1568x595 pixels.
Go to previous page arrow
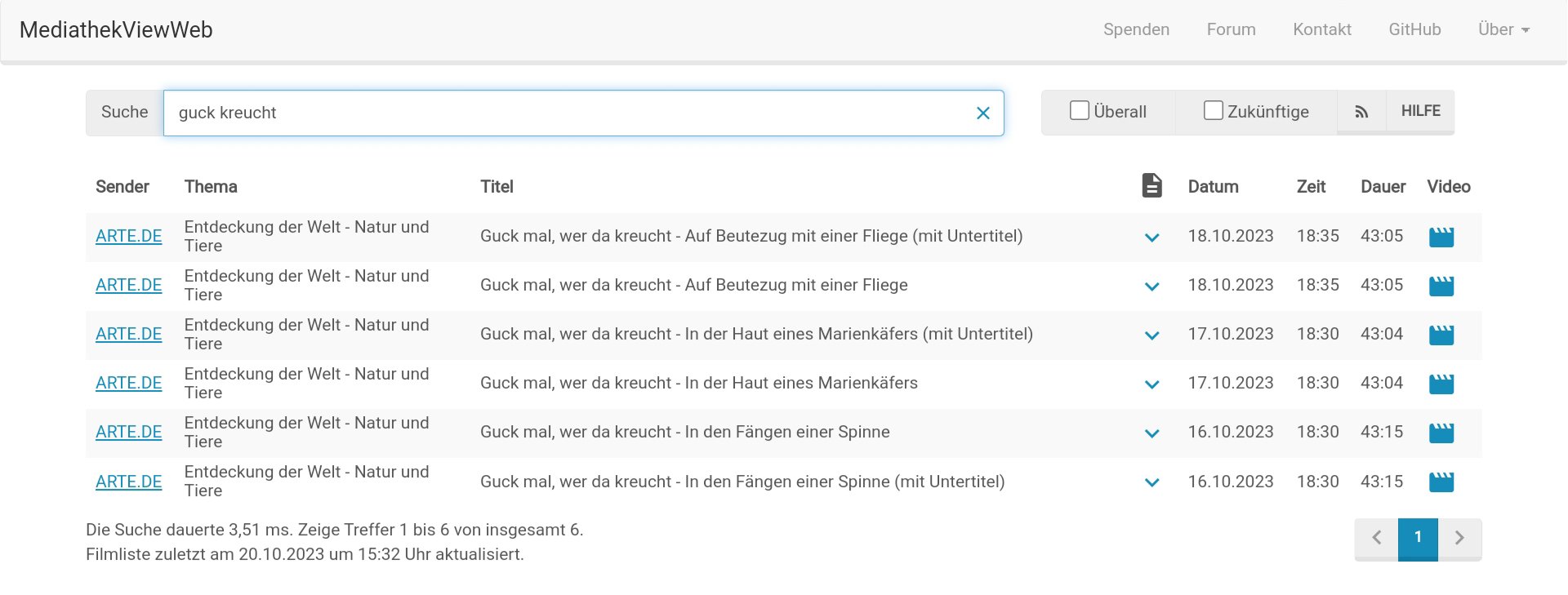coord(1377,538)
